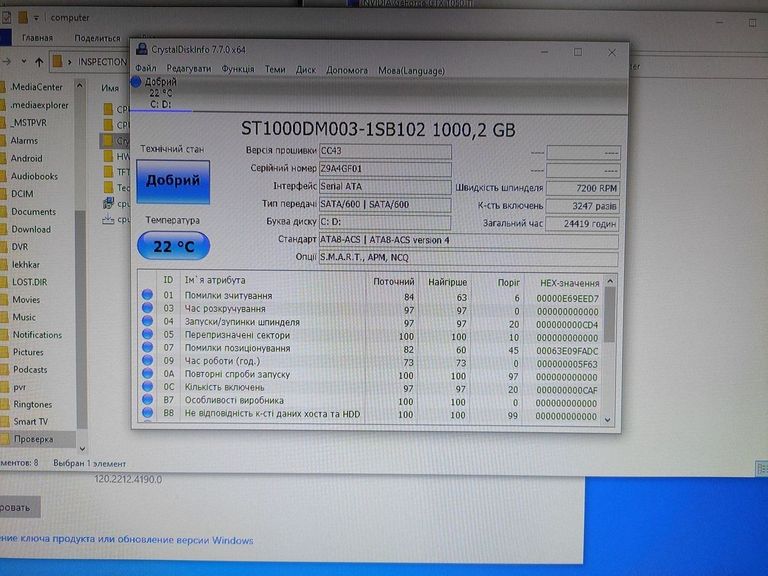This screenshot has height=576, width=768.
Task: Select the Проверка folder in Explorer tree
Action: pyautogui.click(x=33, y=439)
